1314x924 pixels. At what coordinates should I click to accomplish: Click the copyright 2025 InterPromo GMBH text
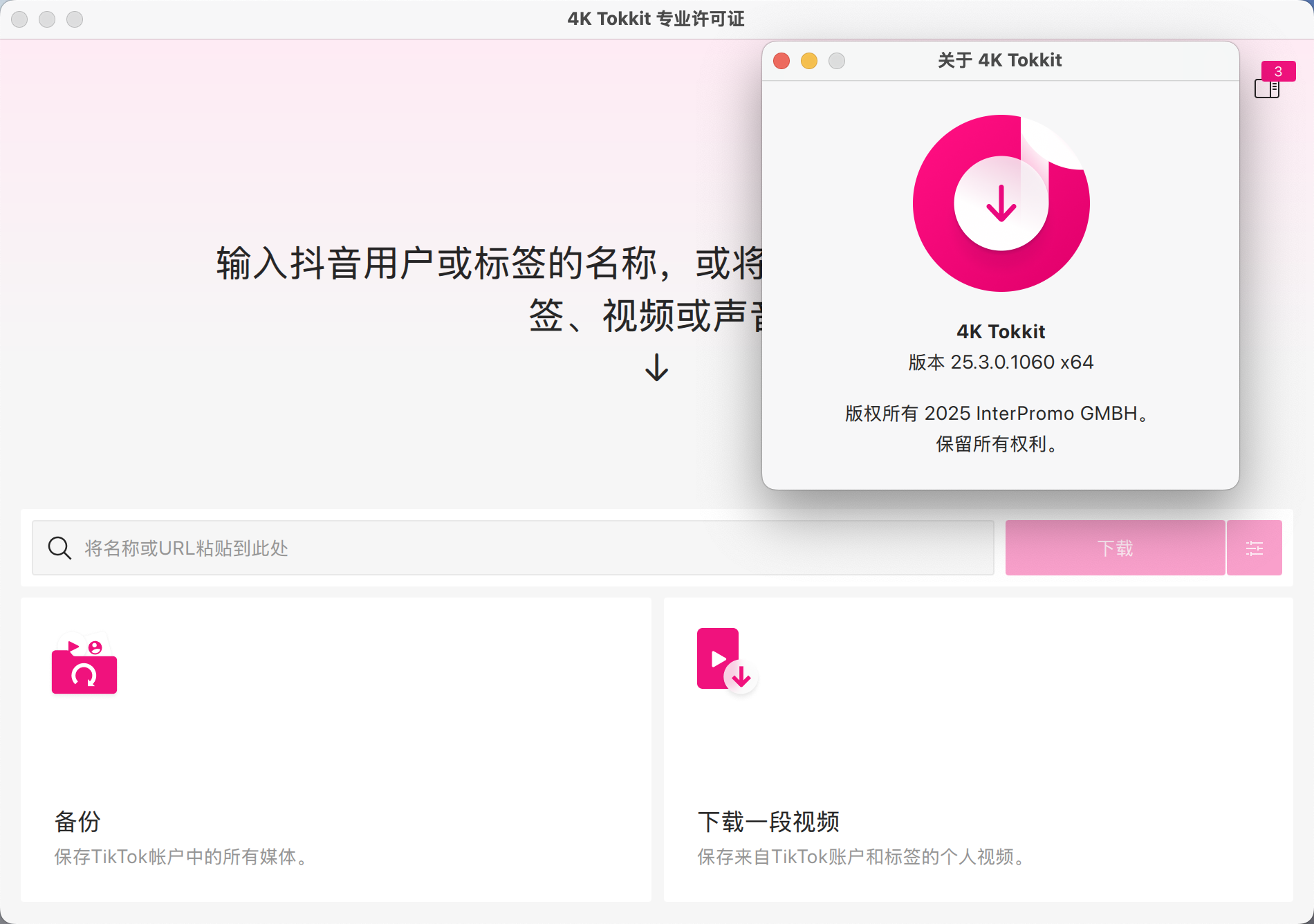pyautogui.click(x=997, y=413)
